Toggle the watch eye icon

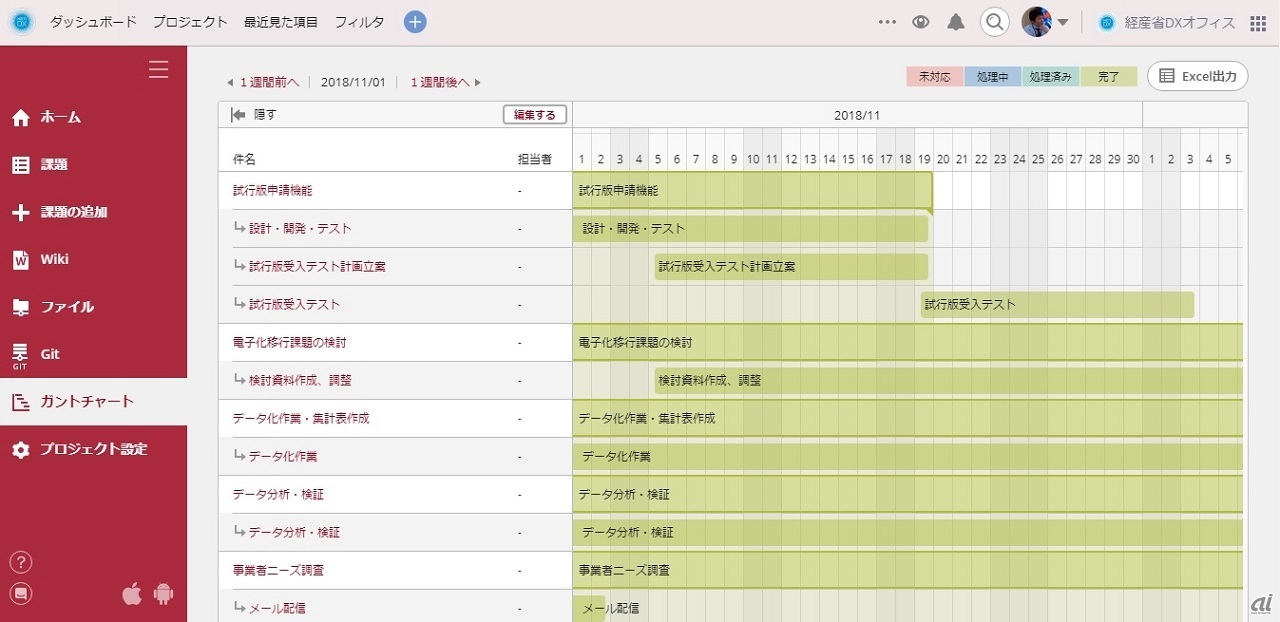click(921, 22)
